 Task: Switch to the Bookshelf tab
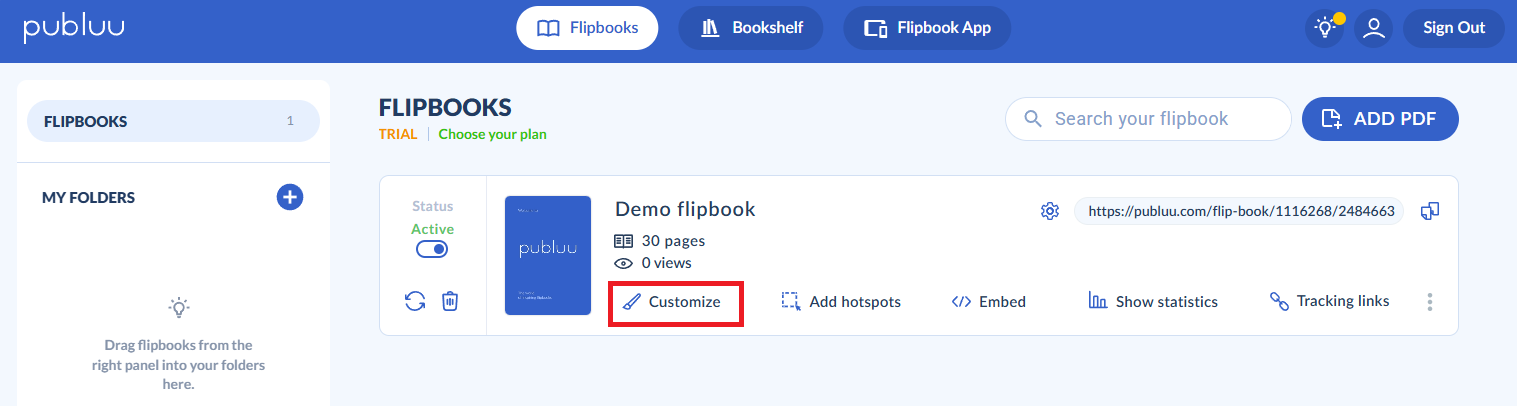751,28
